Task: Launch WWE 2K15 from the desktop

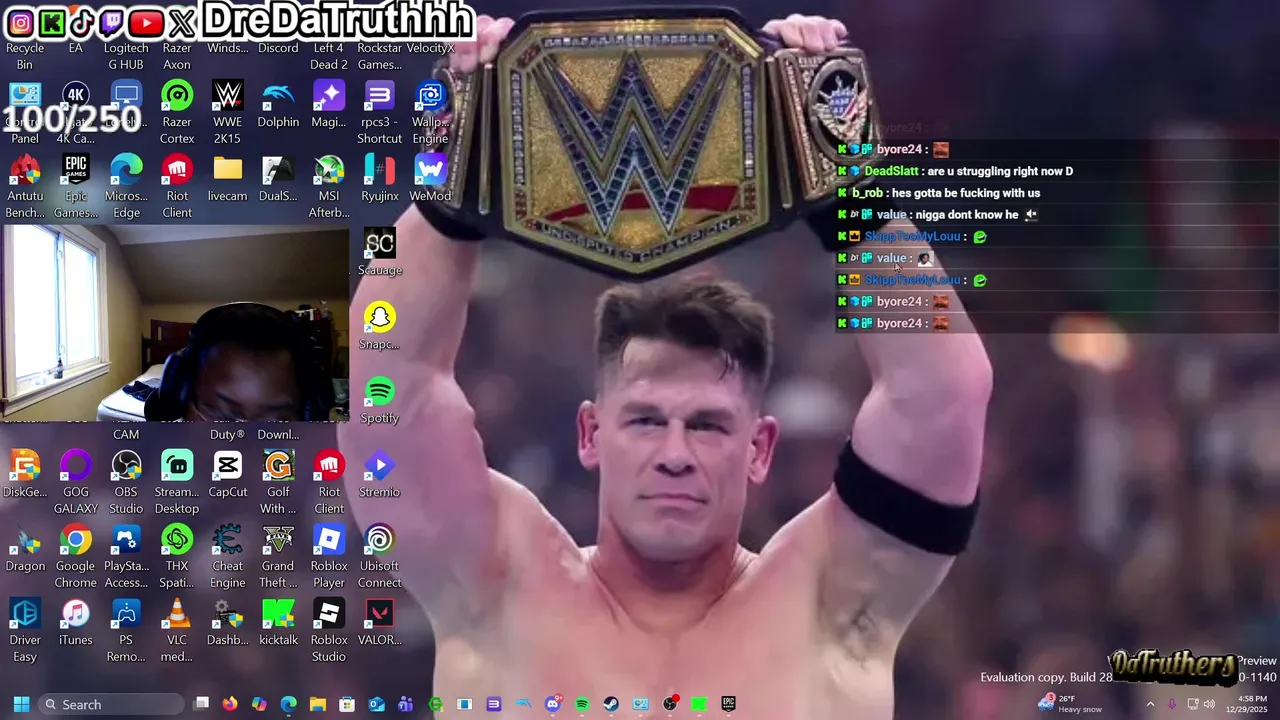Action: coord(228,113)
